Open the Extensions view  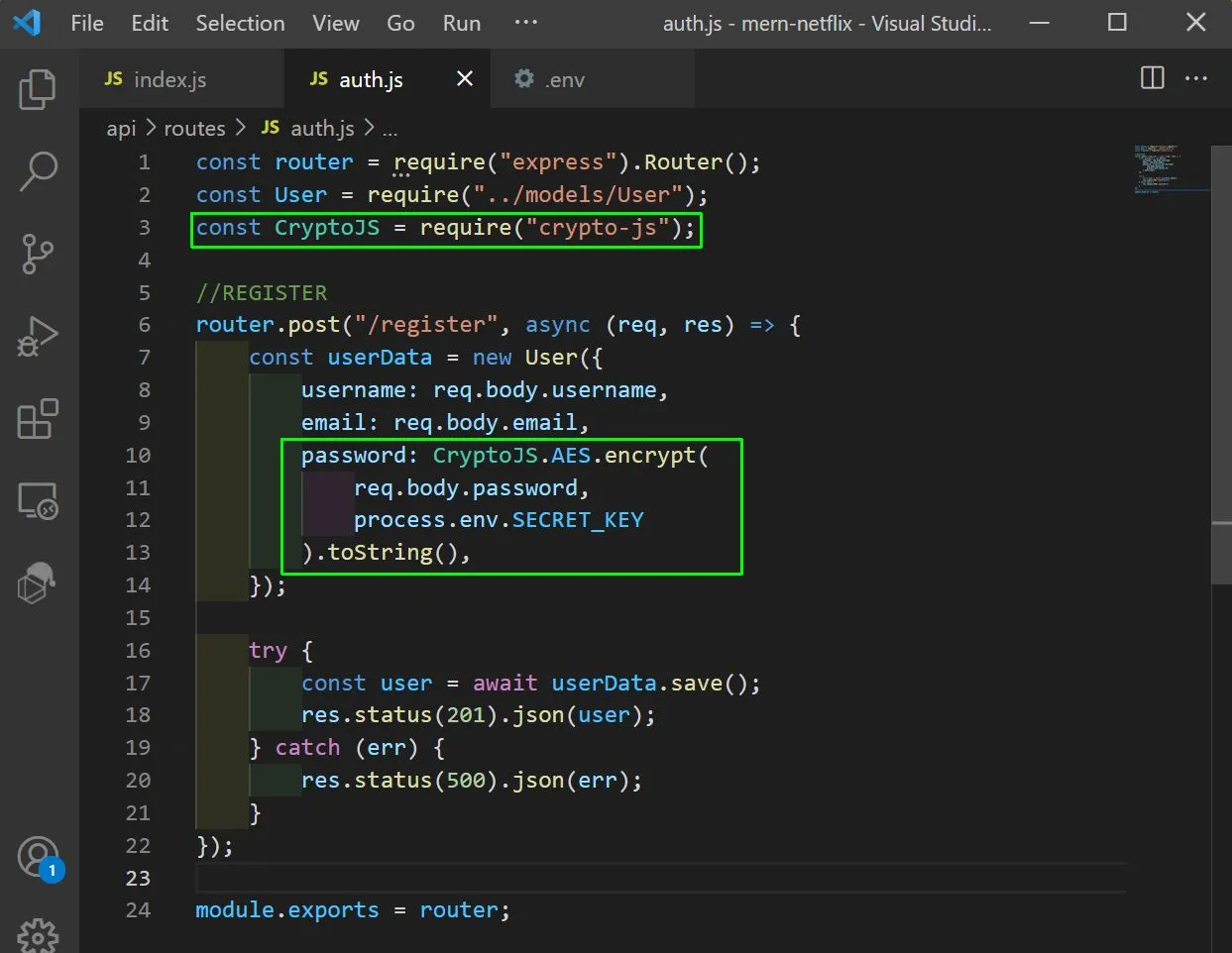point(38,419)
